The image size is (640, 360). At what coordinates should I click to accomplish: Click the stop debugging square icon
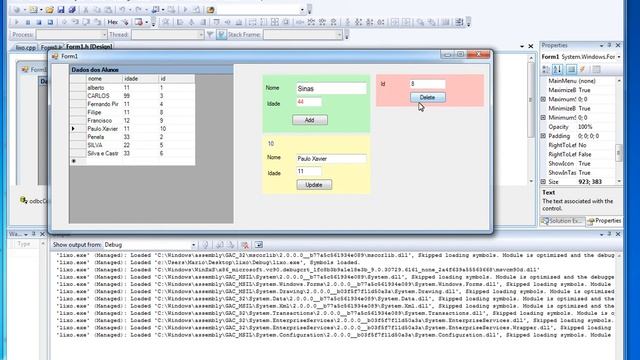coord(39,22)
